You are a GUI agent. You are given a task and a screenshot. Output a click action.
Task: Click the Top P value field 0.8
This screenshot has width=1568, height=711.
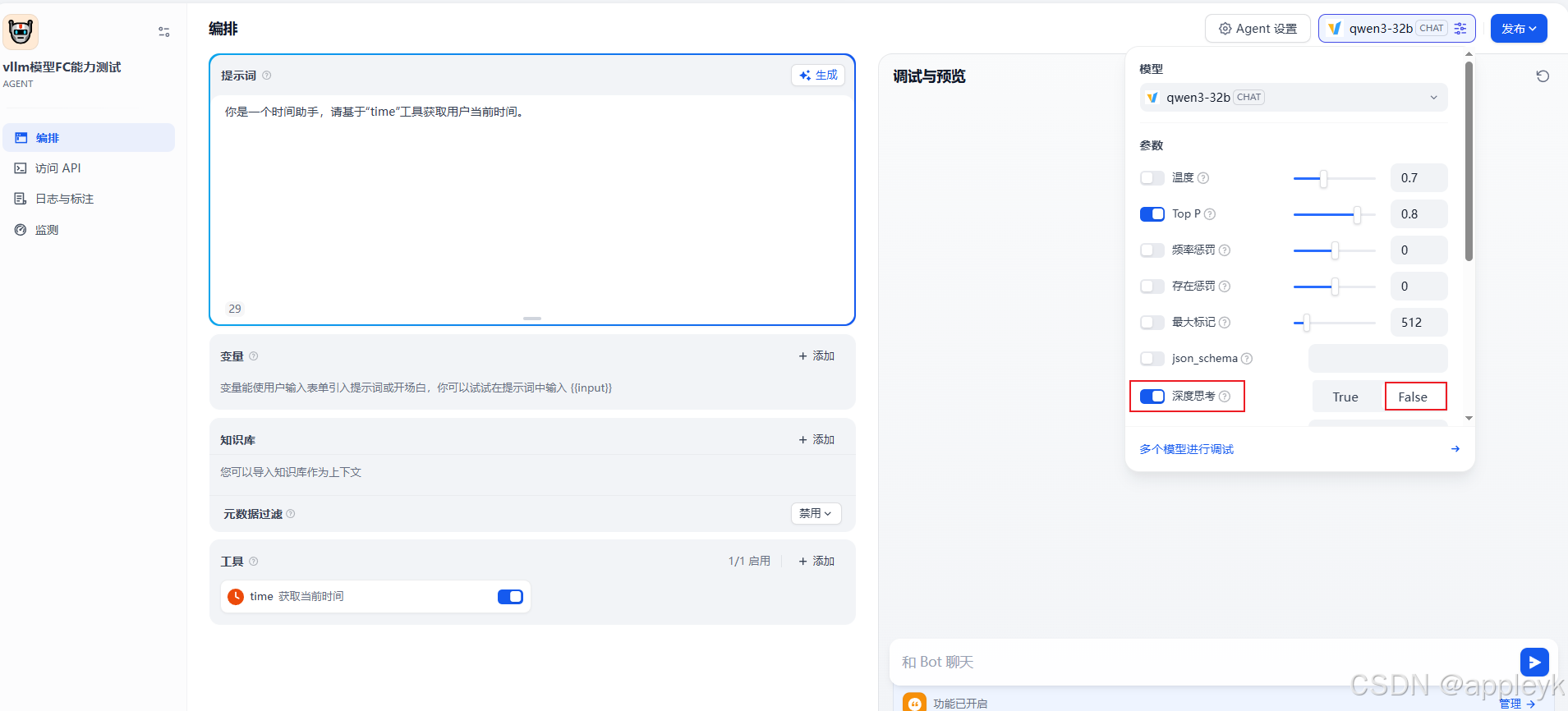pos(1419,214)
